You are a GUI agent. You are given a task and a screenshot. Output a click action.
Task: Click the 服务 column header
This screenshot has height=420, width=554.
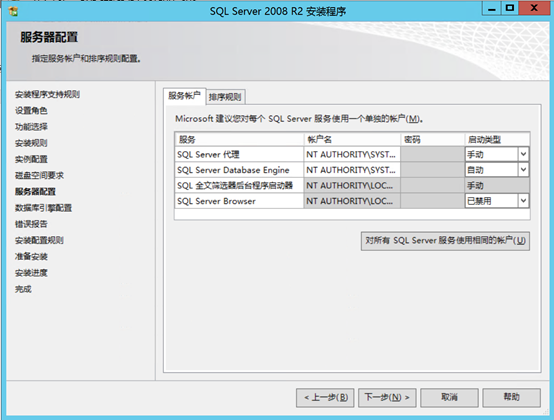(x=239, y=140)
